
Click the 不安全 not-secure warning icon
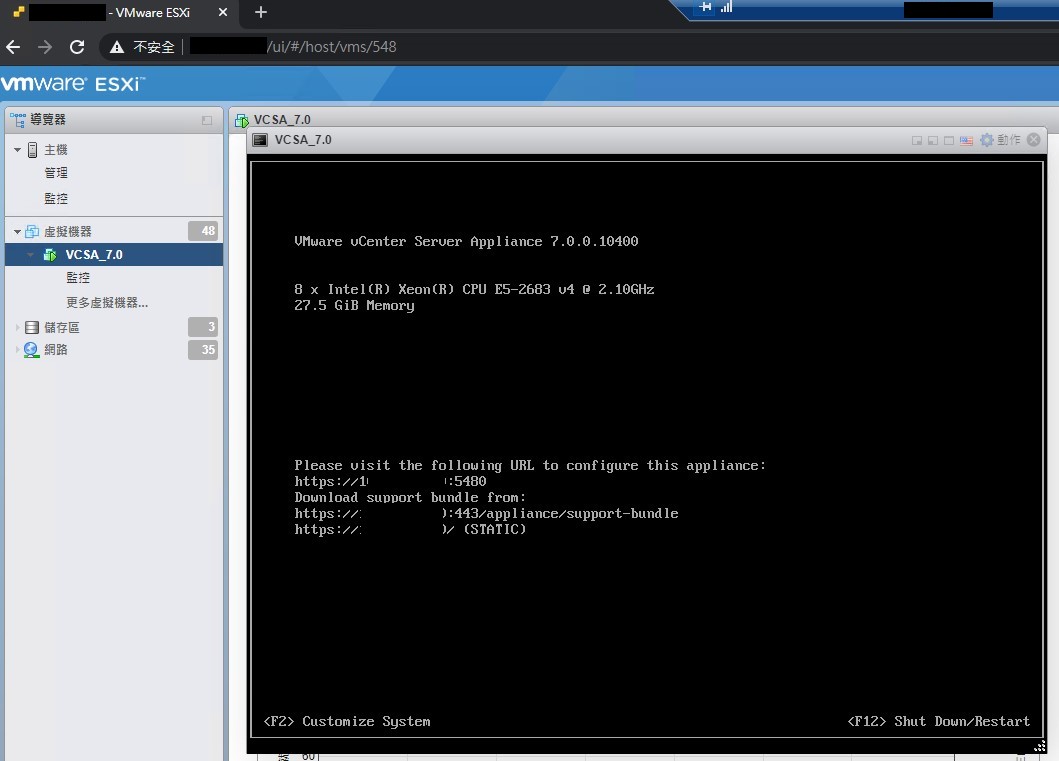[117, 47]
